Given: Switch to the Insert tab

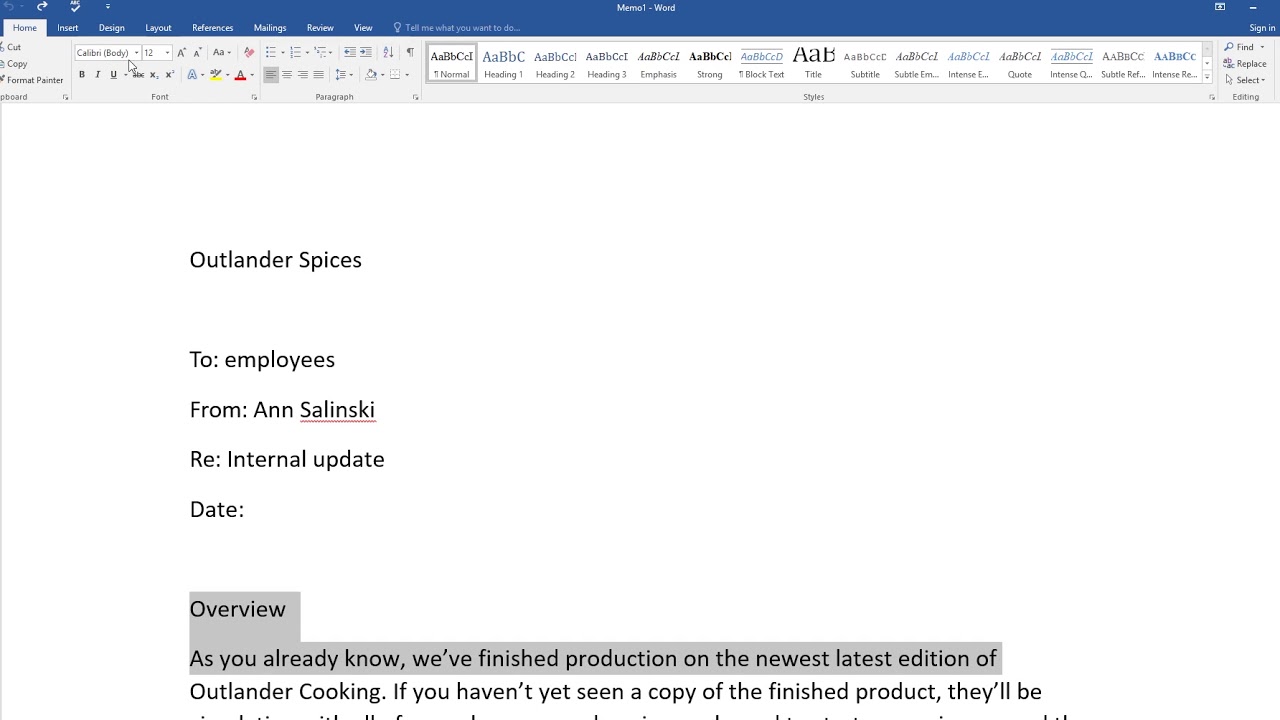Looking at the screenshot, I should [68, 28].
